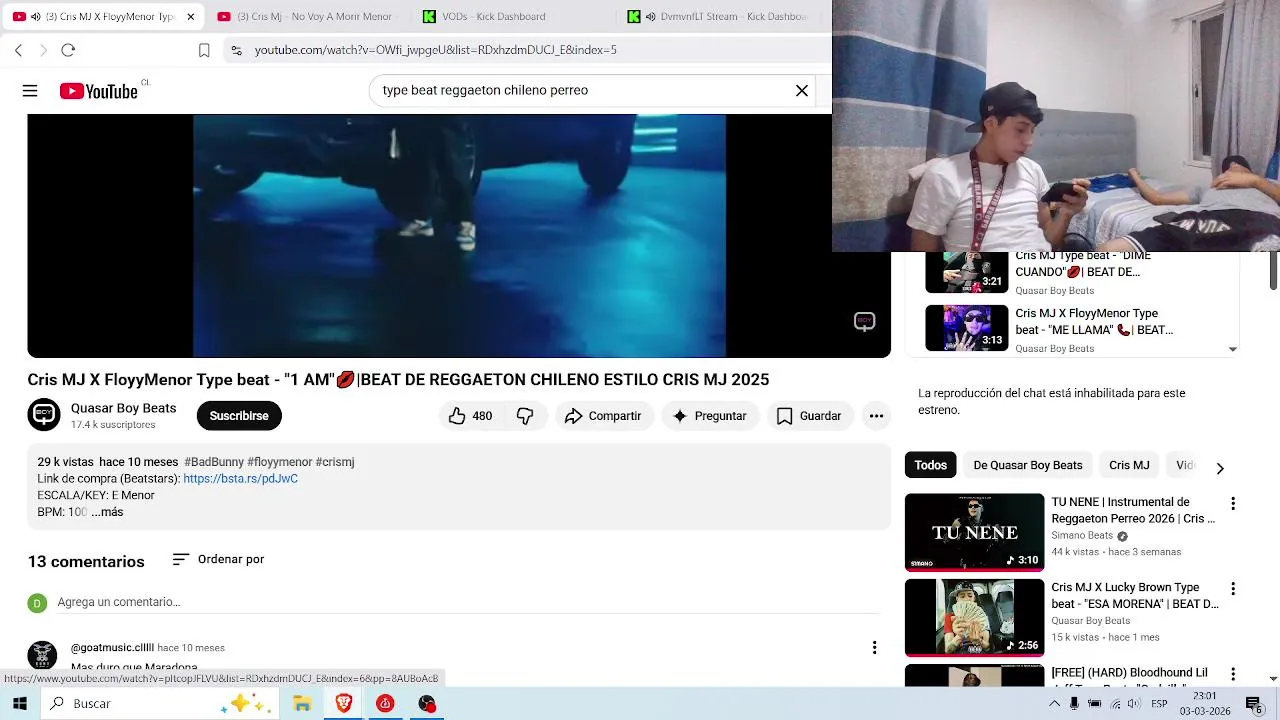Image resolution: width=1280 pixels, height=720 pixels.
Task: Subscribe to Quasar Boy Beats with Suscribirse
Action: (x=239, y=416)
